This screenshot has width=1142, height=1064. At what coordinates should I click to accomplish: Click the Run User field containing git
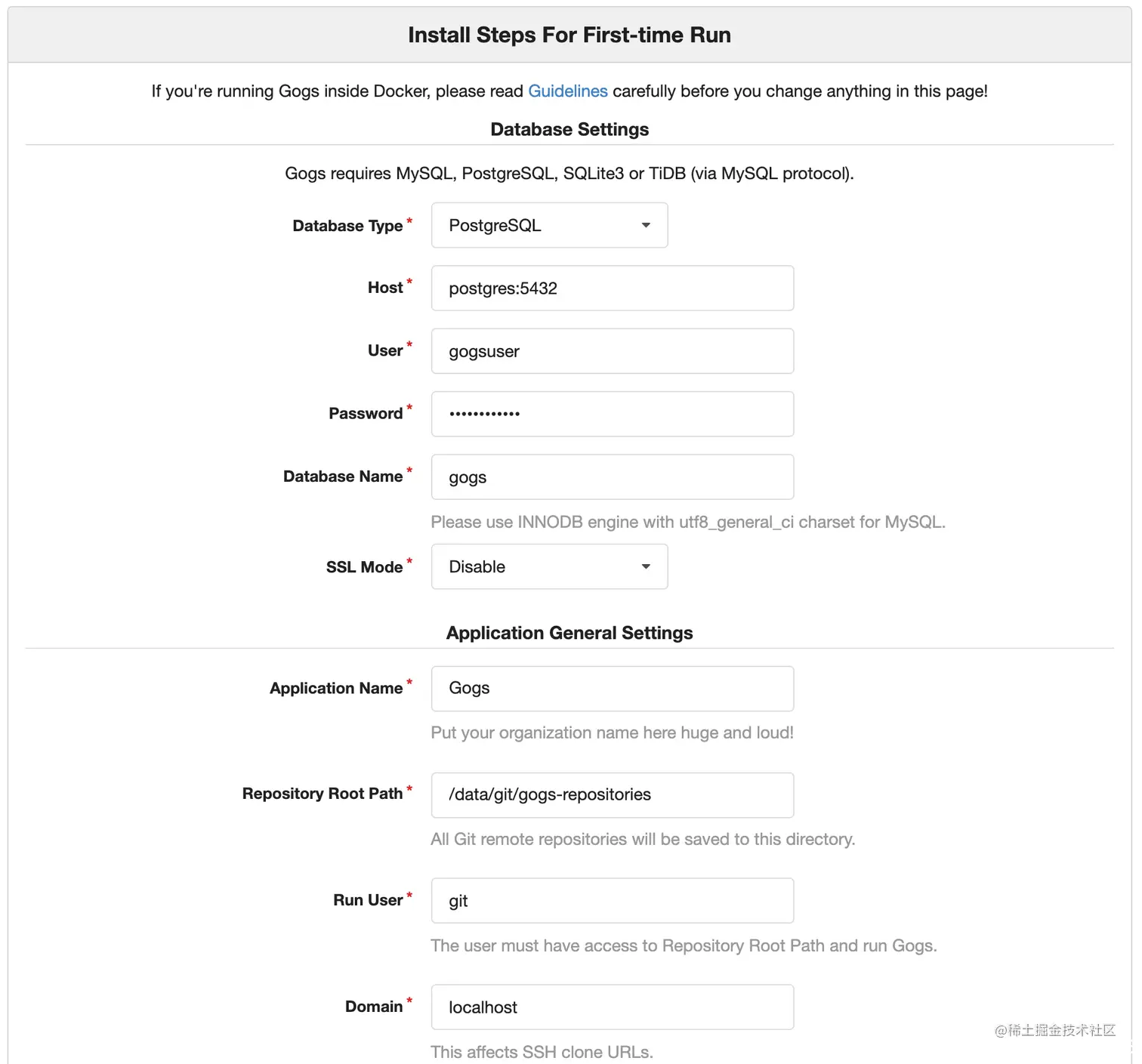click(x=613, y=900)
